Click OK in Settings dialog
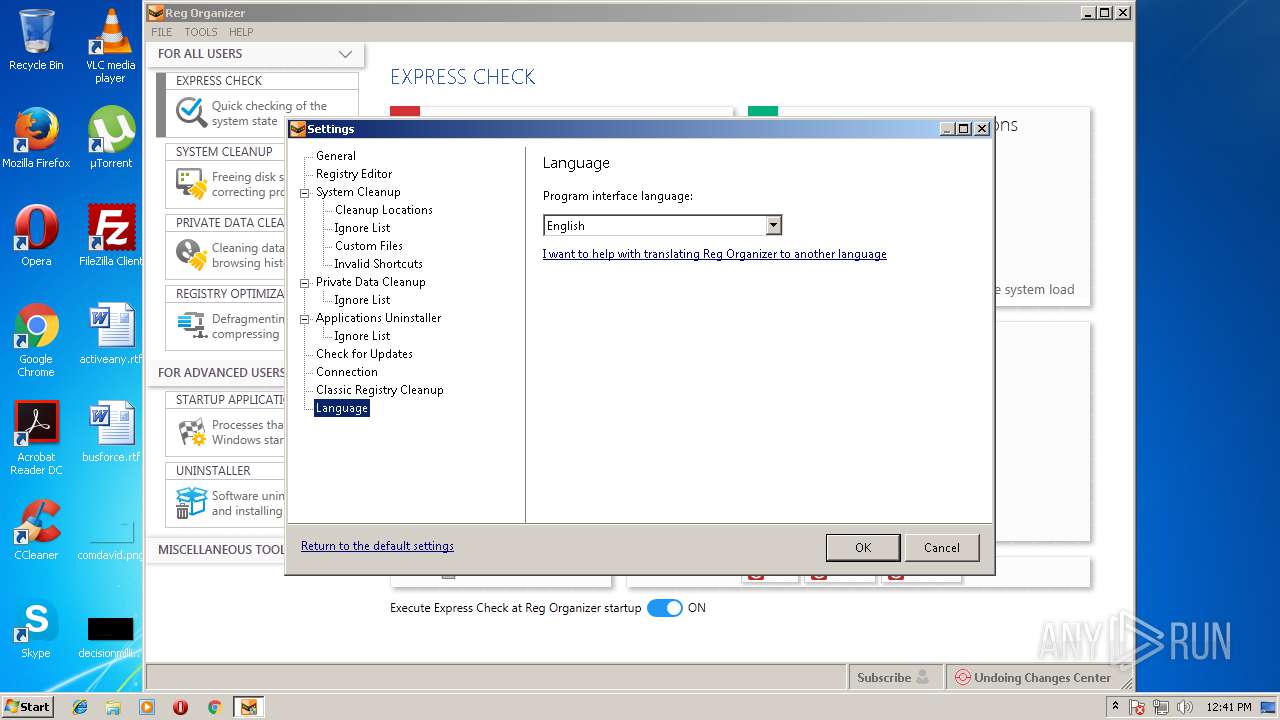Viewport: 1280px width, 720px height. (863, 547)
